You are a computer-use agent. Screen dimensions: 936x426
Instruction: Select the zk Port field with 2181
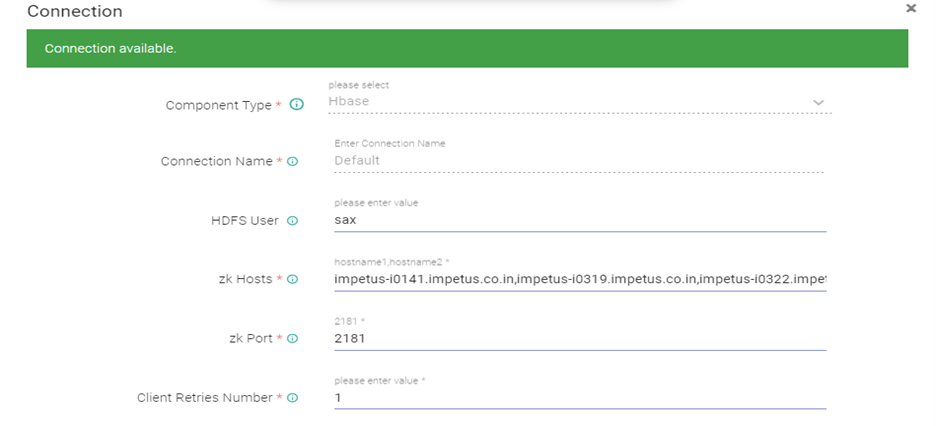(578, 338)
